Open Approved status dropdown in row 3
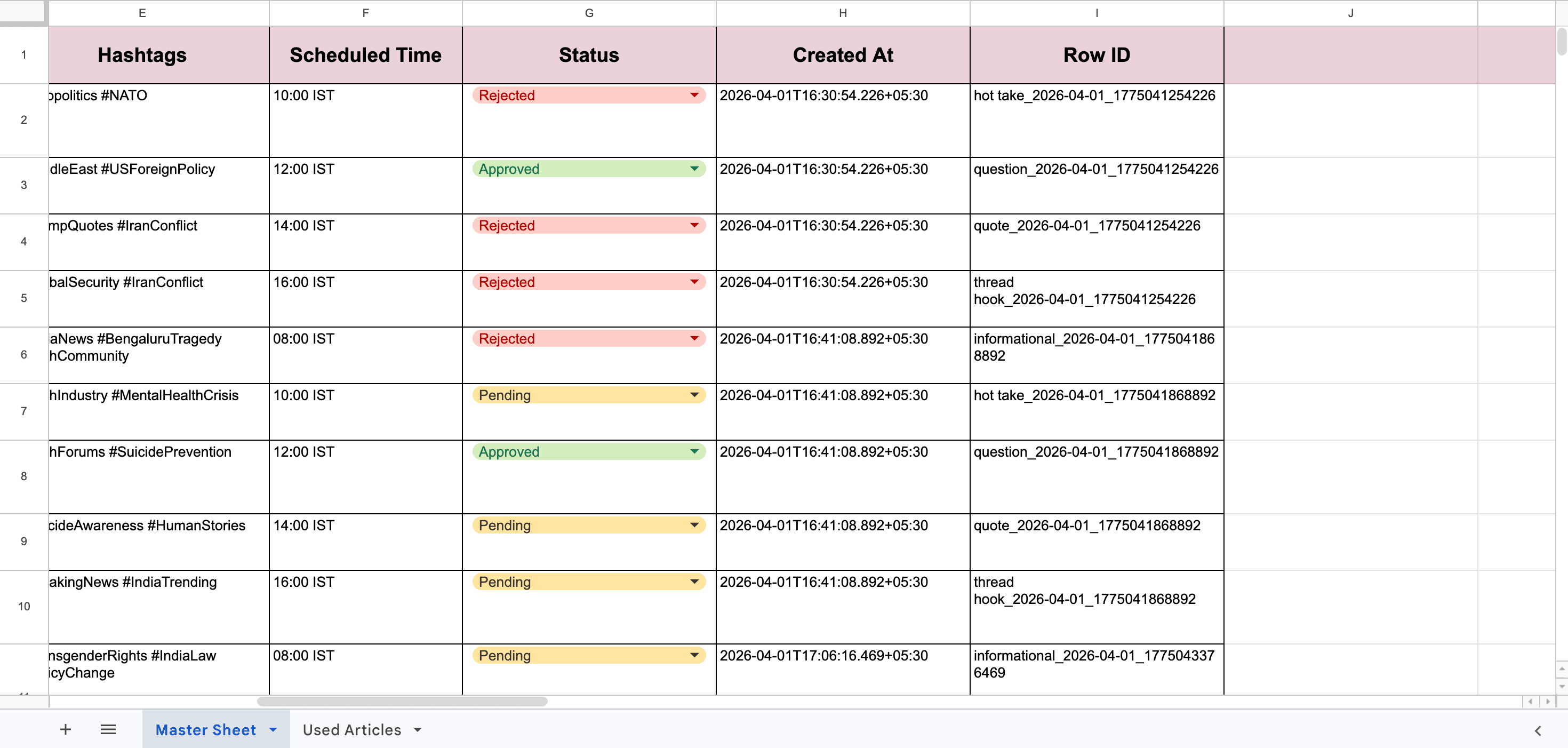Image resolution: width=1568 pixels, height=748 pixels. point(694,169)
